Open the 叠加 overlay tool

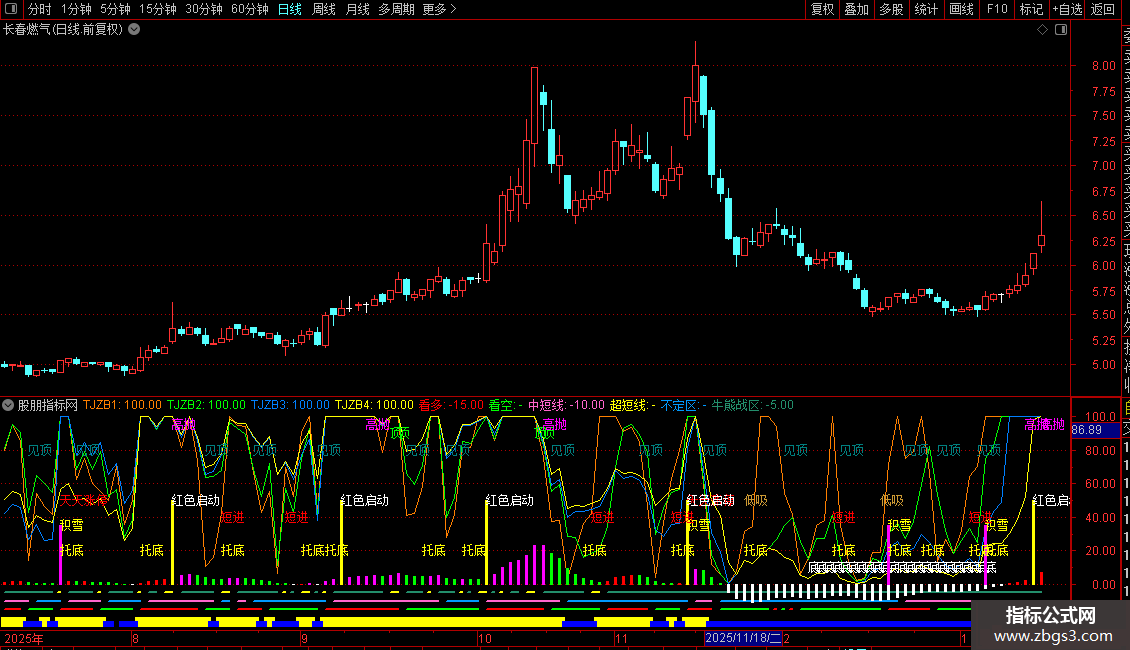(x=856, y=9)
